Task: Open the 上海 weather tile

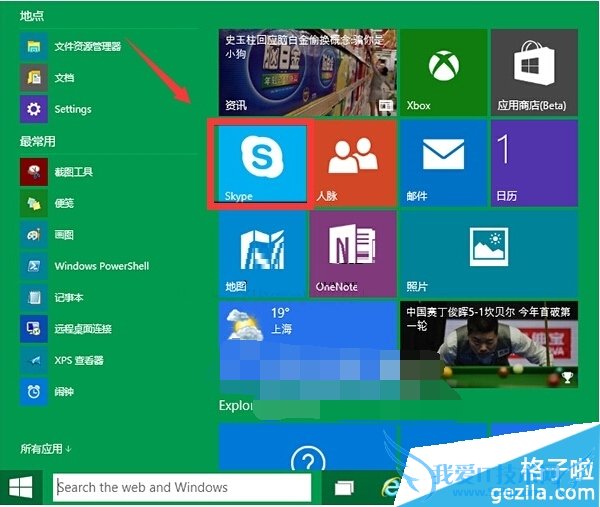Action: 309,344
